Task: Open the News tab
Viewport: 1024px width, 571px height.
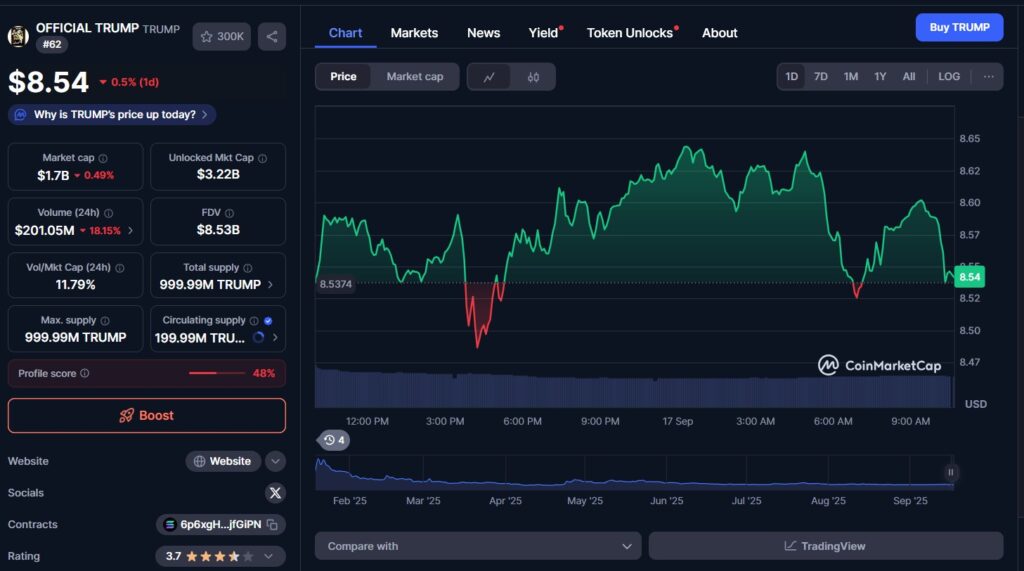Action: (483, 33)
